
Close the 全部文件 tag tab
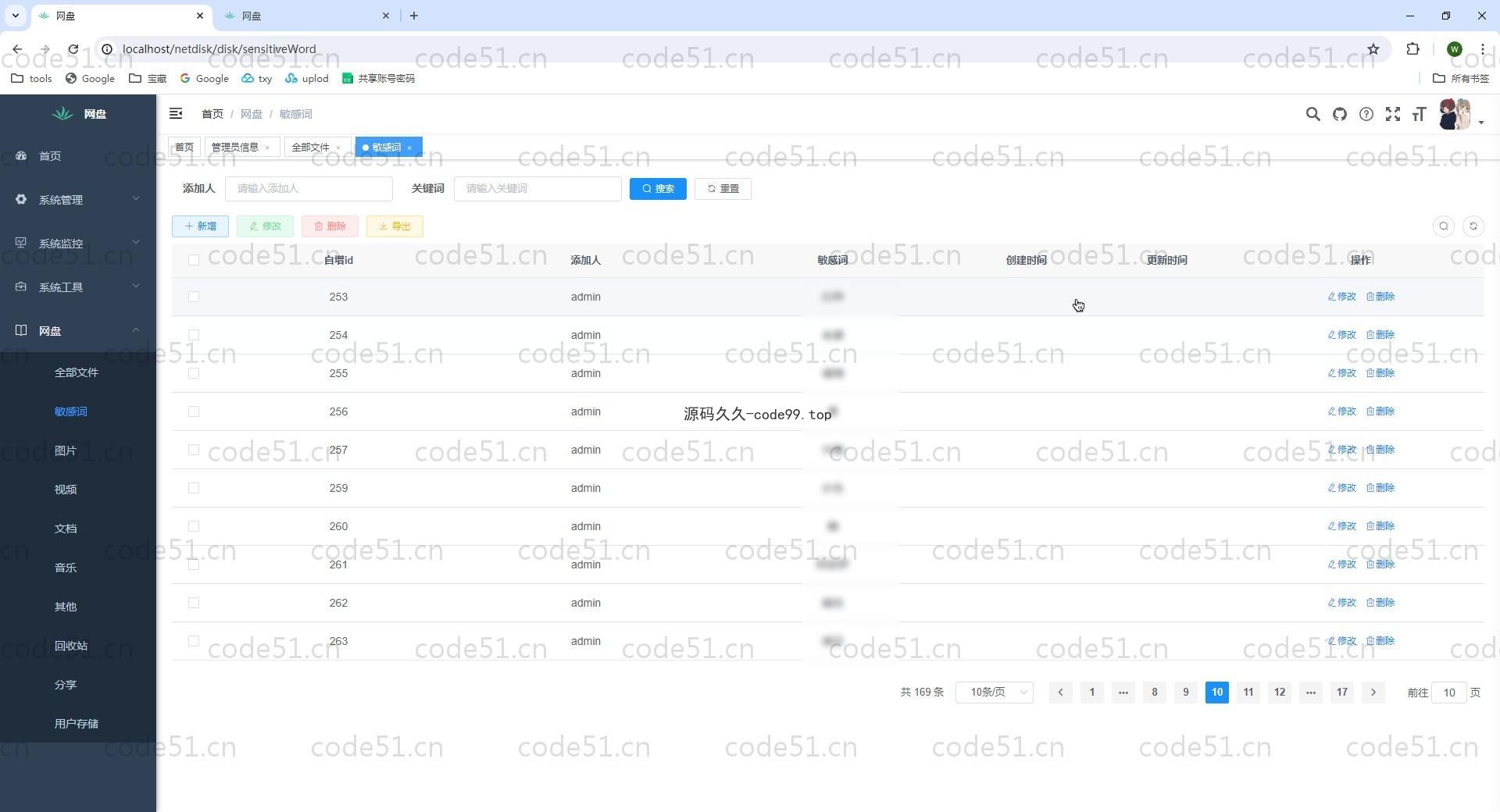pos(338,148)
